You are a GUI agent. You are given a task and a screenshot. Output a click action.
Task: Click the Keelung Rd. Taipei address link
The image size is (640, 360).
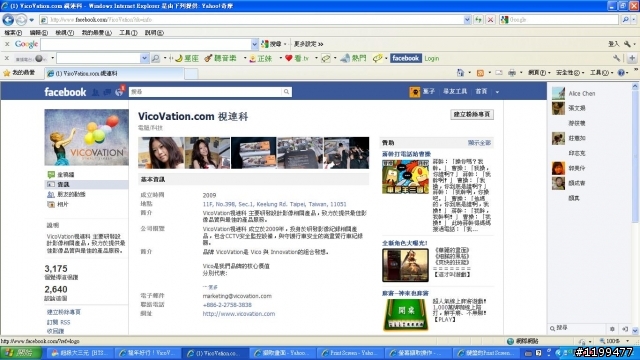coord(274,204)
